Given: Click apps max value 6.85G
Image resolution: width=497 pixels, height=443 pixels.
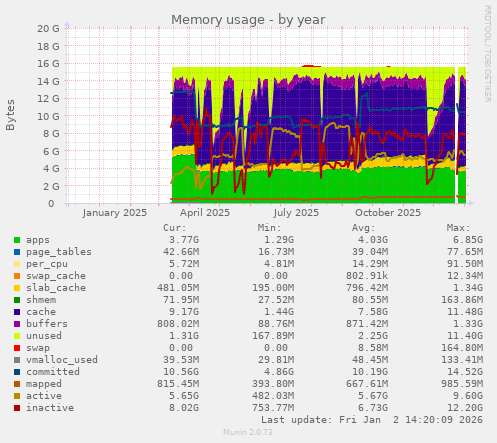Looking at the screenshot, I should (468, 240).
